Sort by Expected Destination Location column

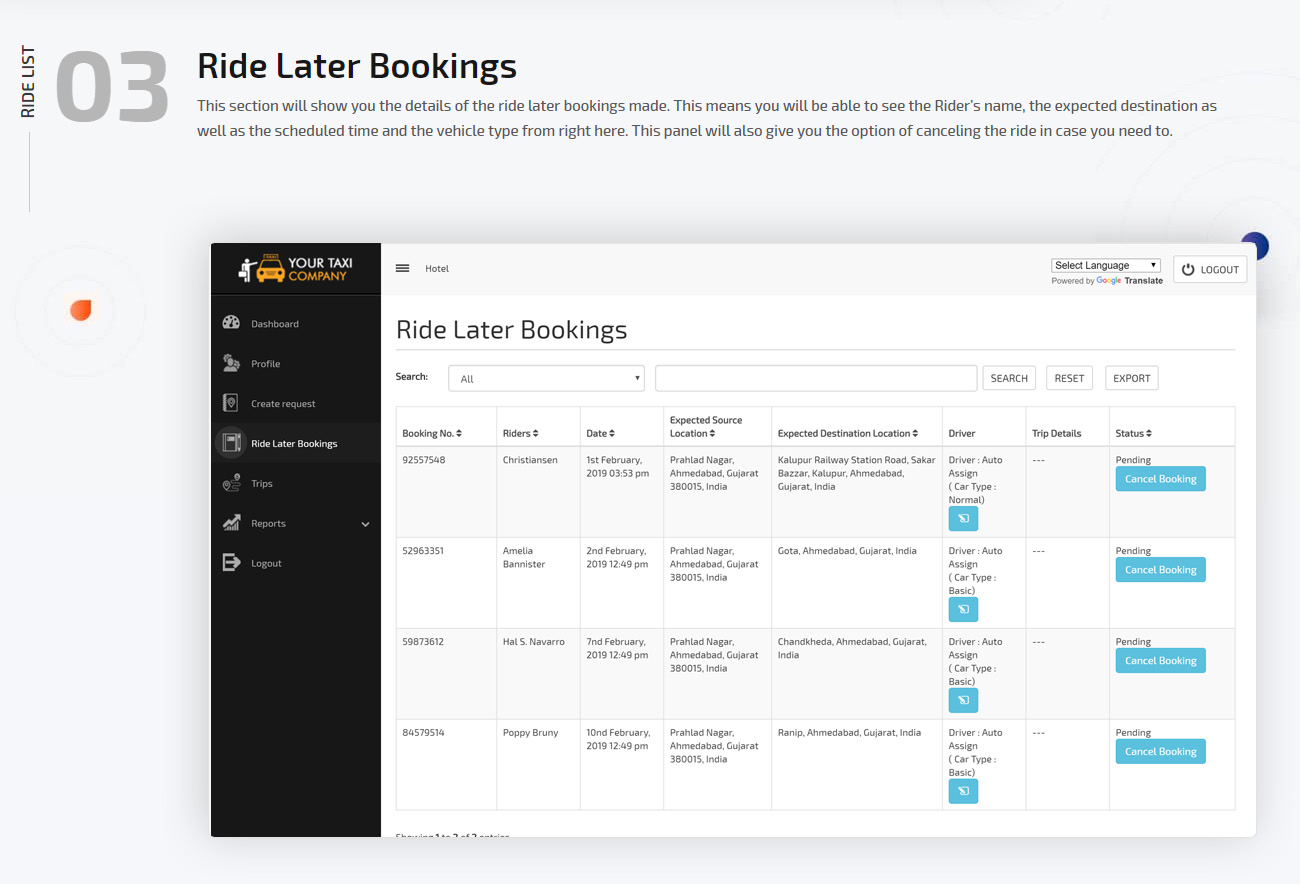[848, 433]
